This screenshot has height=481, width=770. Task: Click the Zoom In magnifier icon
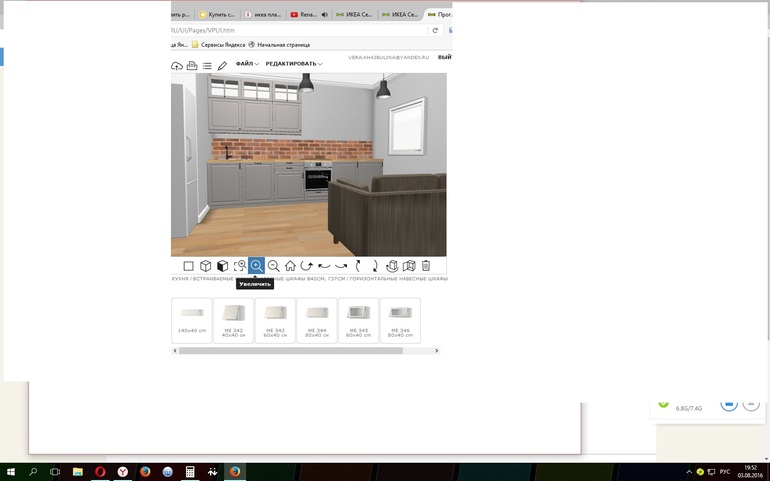257,266
